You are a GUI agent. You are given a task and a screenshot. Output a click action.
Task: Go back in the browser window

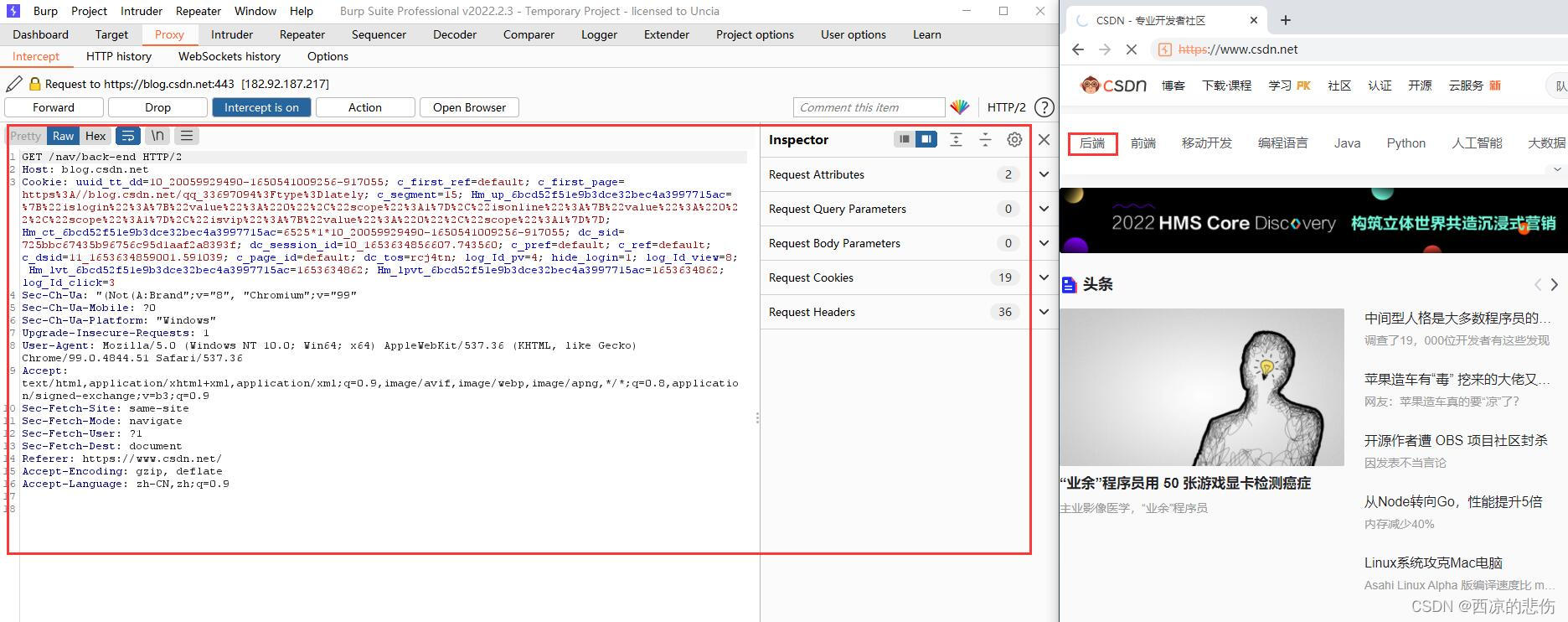pos(1078,49)
